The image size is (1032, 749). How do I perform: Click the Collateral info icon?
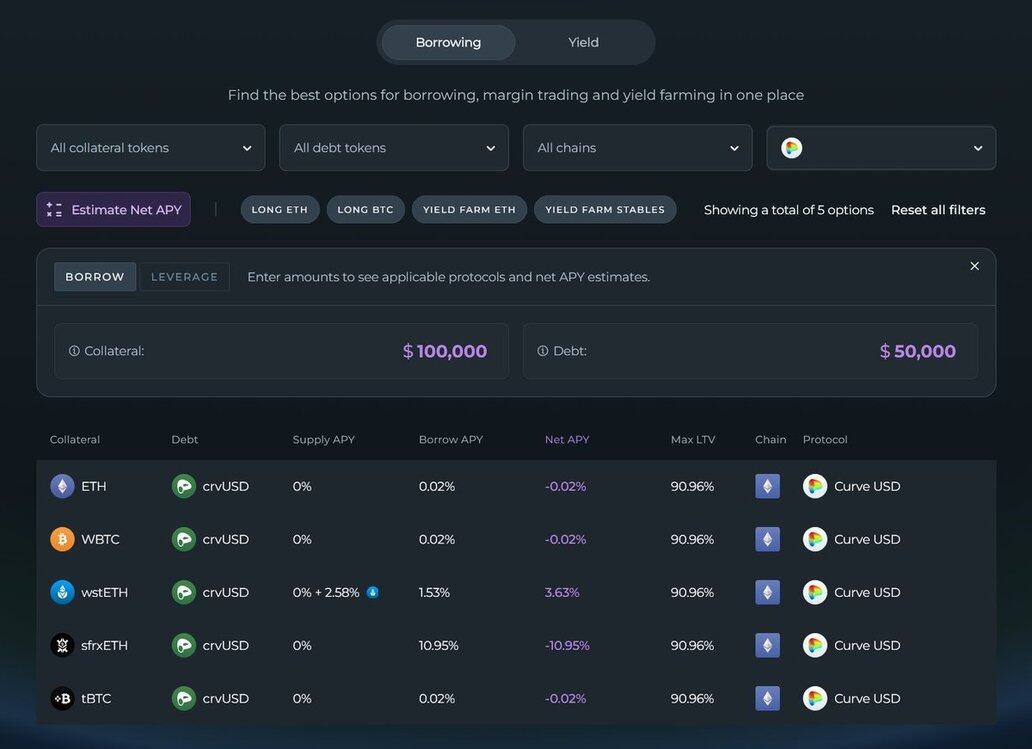[x=74, y=351]
